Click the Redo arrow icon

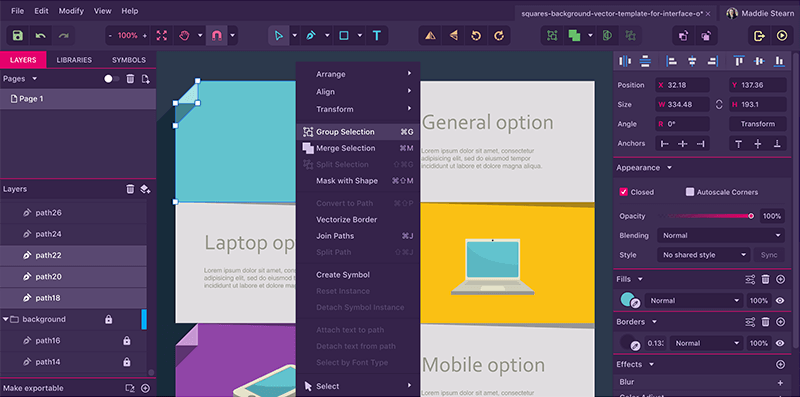64,36
